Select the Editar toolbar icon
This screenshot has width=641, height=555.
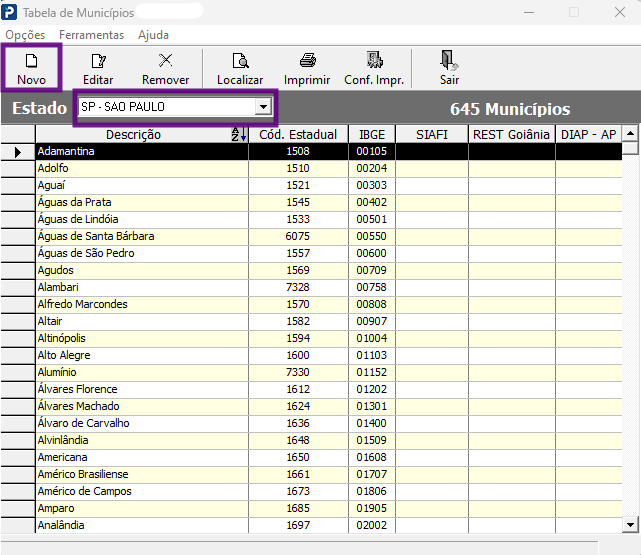tap(98, 61)
